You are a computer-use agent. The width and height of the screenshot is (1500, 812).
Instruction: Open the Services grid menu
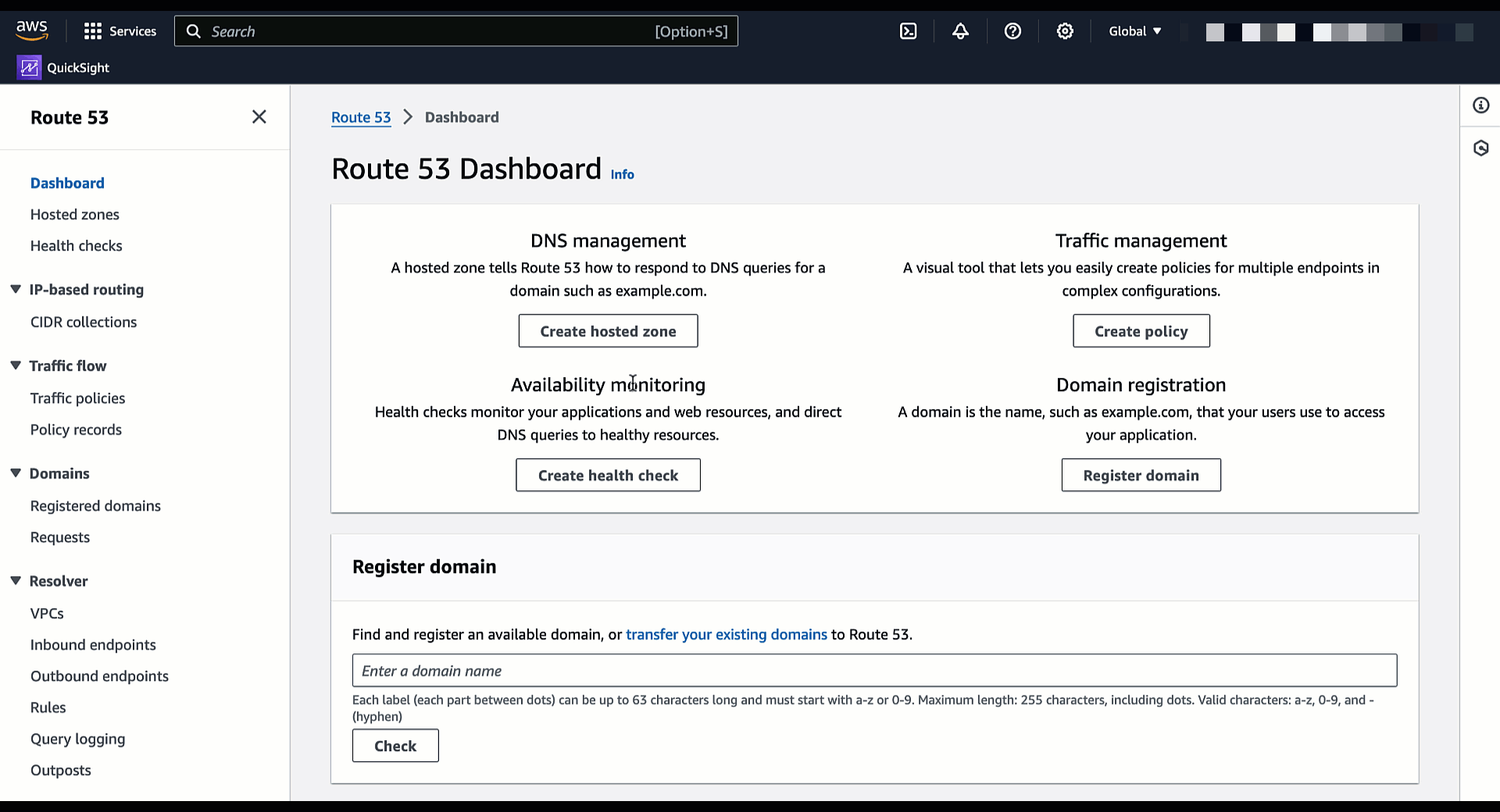[120, 31]
